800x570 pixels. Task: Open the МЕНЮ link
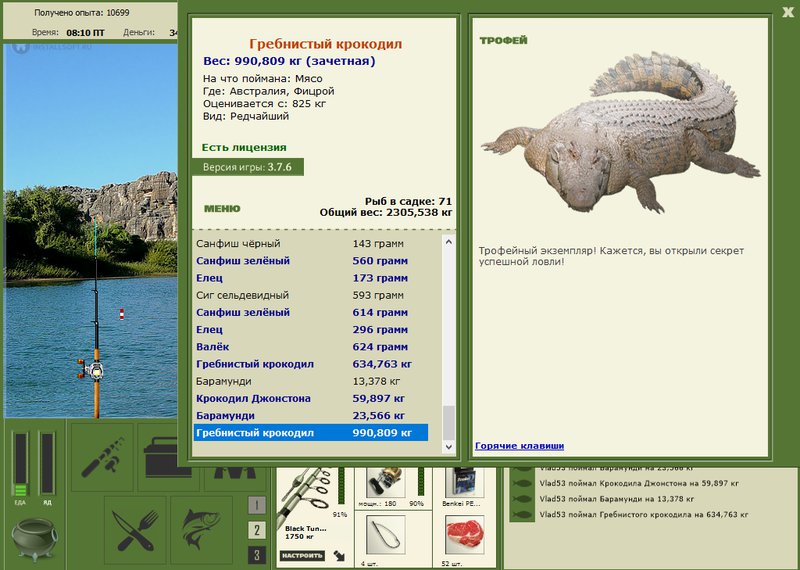point(222,208)
